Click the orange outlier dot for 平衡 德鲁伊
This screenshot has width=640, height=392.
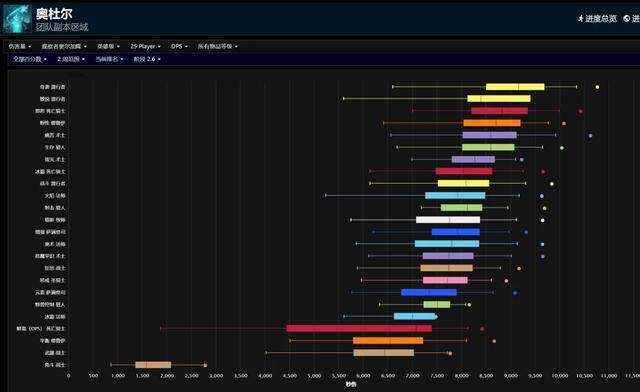coord(494,341)
